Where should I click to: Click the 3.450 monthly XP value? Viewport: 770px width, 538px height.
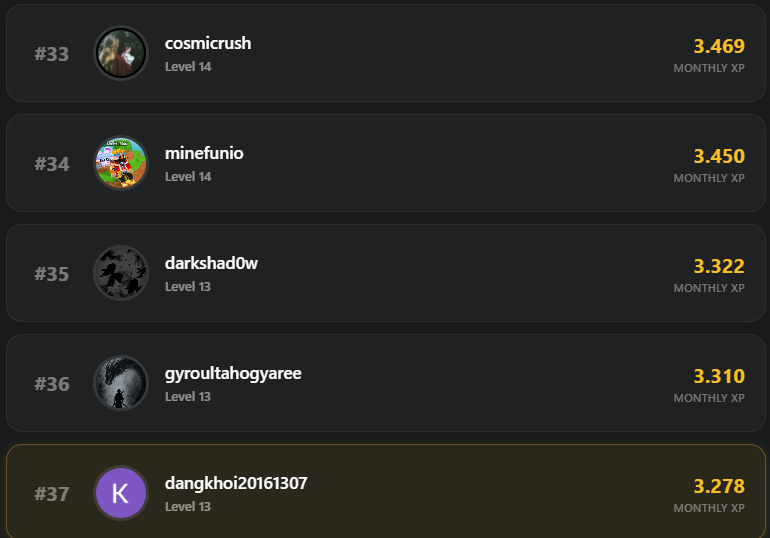click(x=719, y=156)
